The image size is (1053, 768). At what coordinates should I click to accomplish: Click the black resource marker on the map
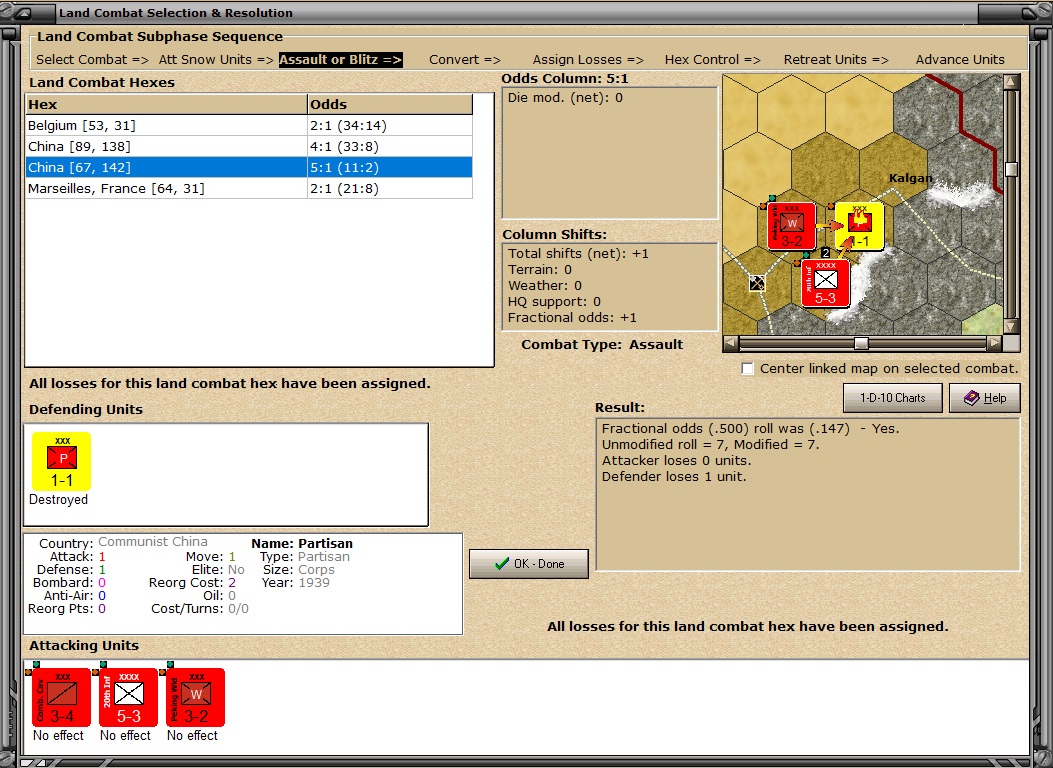coord(757,283)
